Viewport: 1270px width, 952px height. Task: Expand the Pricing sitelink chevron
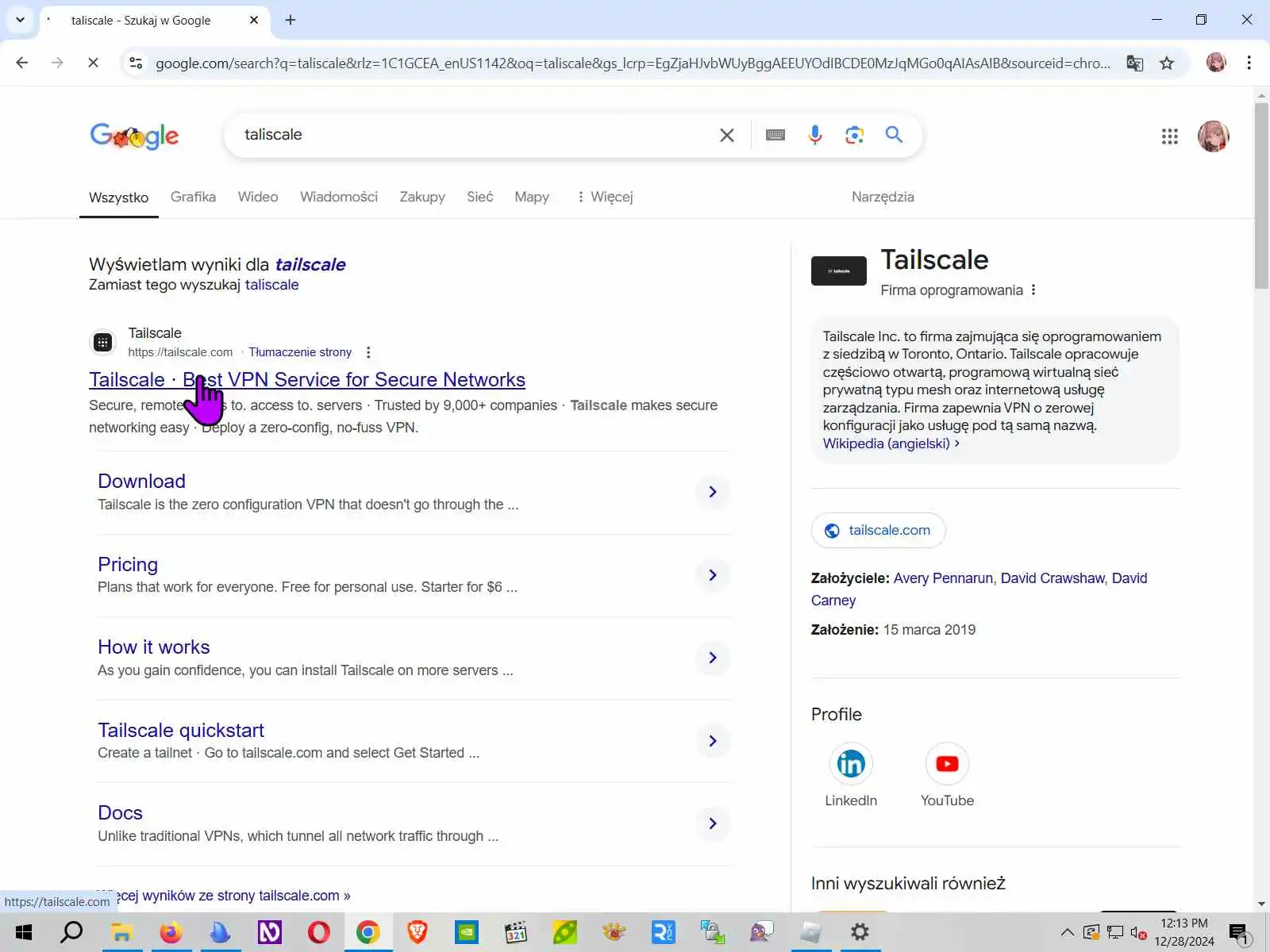[x=713, y=575]
